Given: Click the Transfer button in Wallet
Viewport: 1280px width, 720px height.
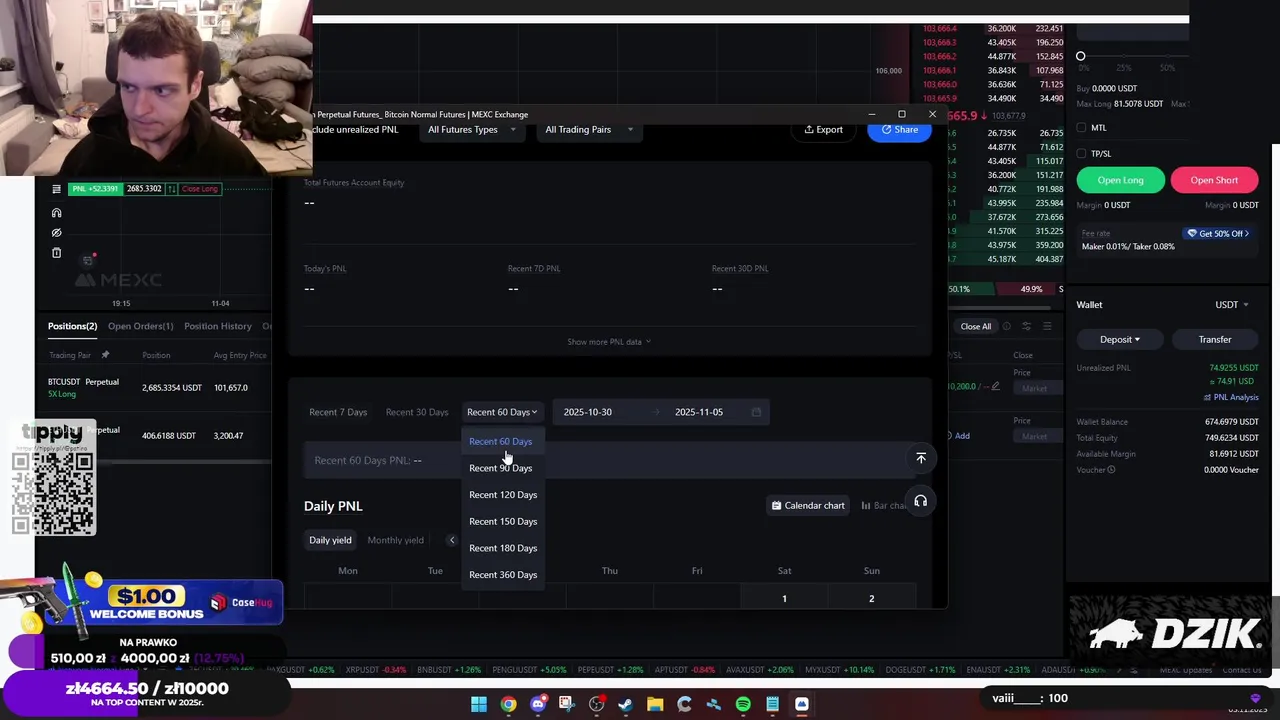Looking at the screenshot, I should pos(1215,340).
